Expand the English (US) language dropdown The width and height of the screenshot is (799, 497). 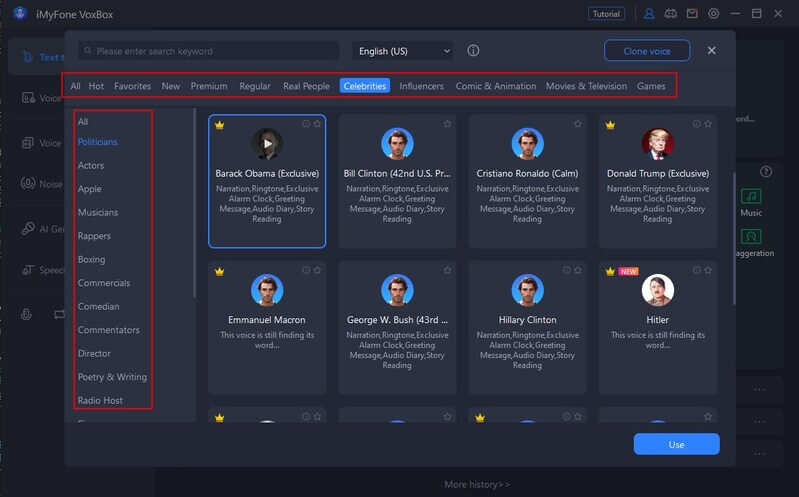[x=402, y=51]
